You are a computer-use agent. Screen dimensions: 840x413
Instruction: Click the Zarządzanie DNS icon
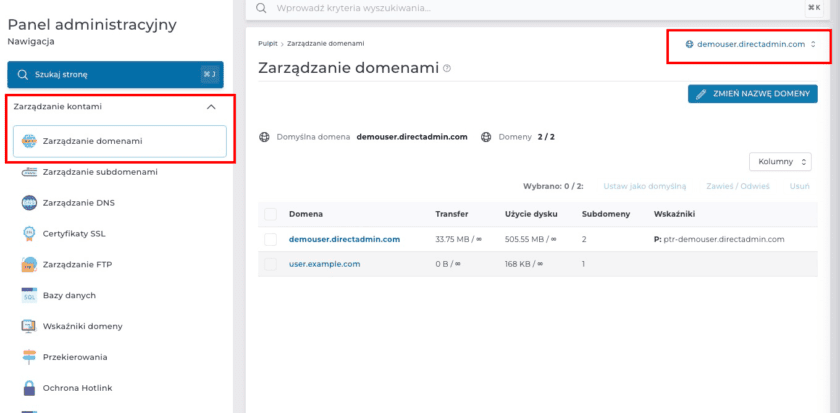(x=29, y=203)
